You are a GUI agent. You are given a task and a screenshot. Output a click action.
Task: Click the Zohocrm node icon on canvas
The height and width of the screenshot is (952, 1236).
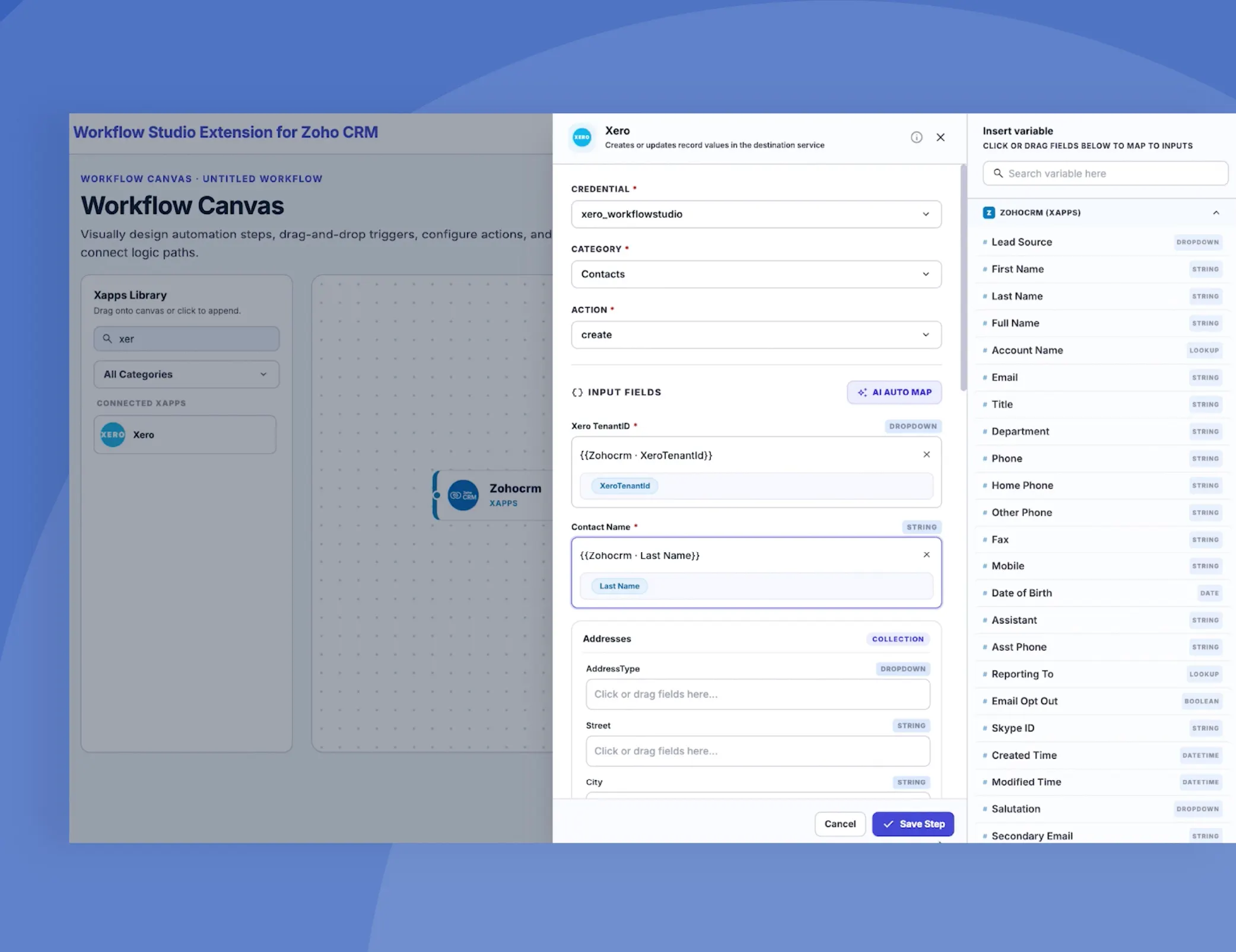pyautogui.click(x=463, y=495)
